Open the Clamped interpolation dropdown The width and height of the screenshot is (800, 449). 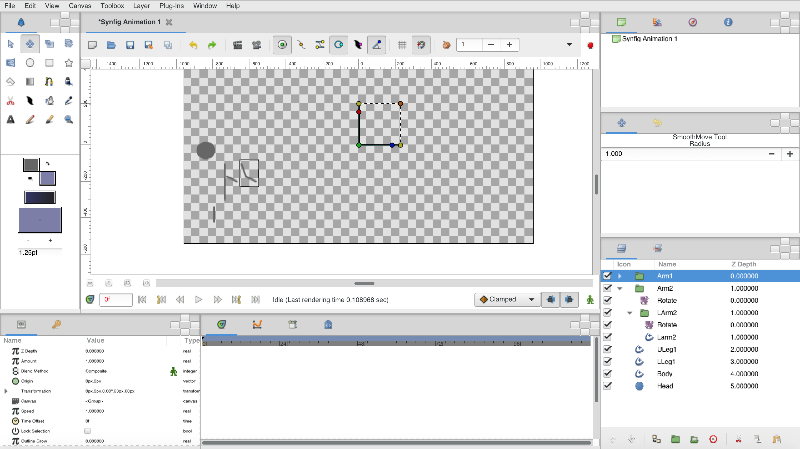pos(506,299)
